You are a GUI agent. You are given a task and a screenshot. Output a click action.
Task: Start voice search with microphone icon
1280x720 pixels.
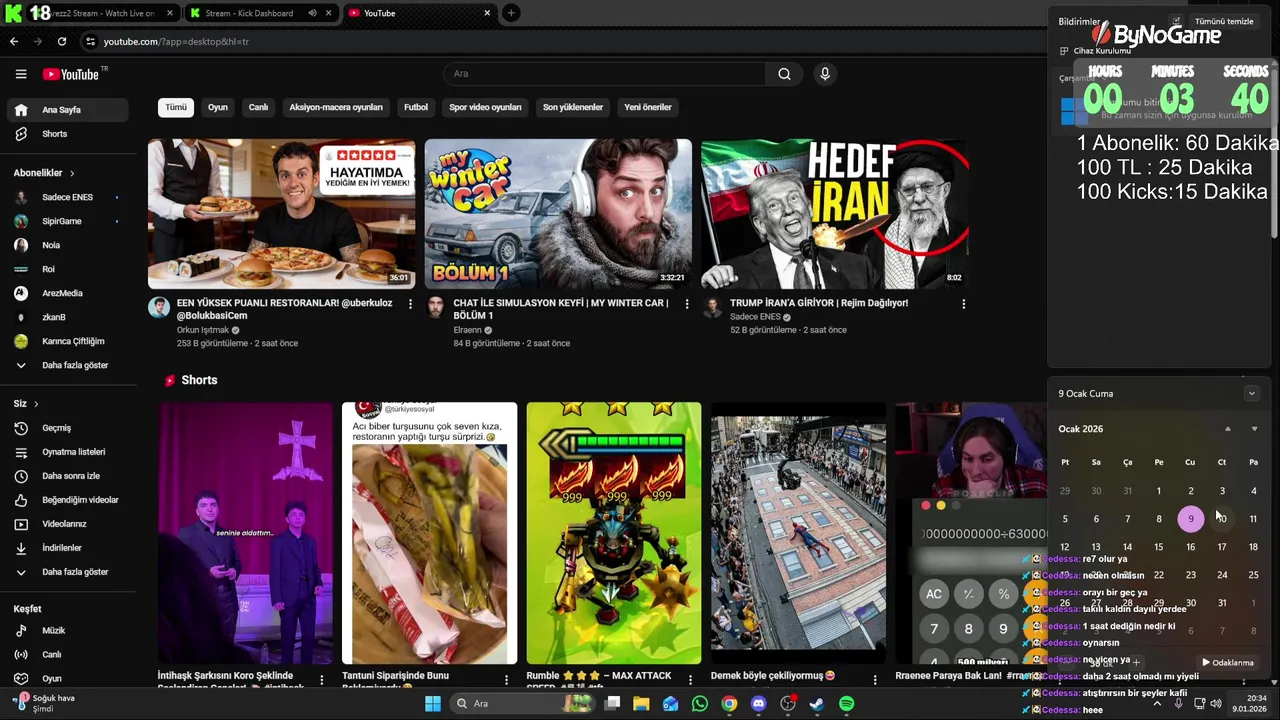point(825,74)
